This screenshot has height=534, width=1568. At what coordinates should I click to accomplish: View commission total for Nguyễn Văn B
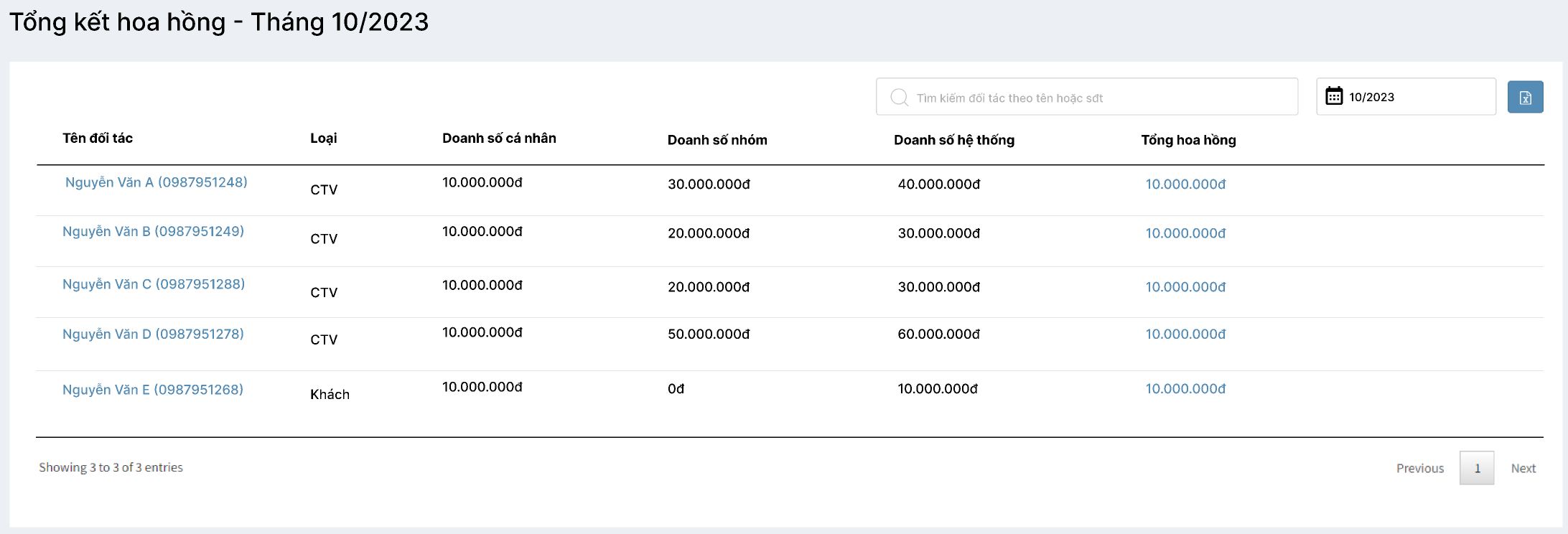click(1185, 233)
